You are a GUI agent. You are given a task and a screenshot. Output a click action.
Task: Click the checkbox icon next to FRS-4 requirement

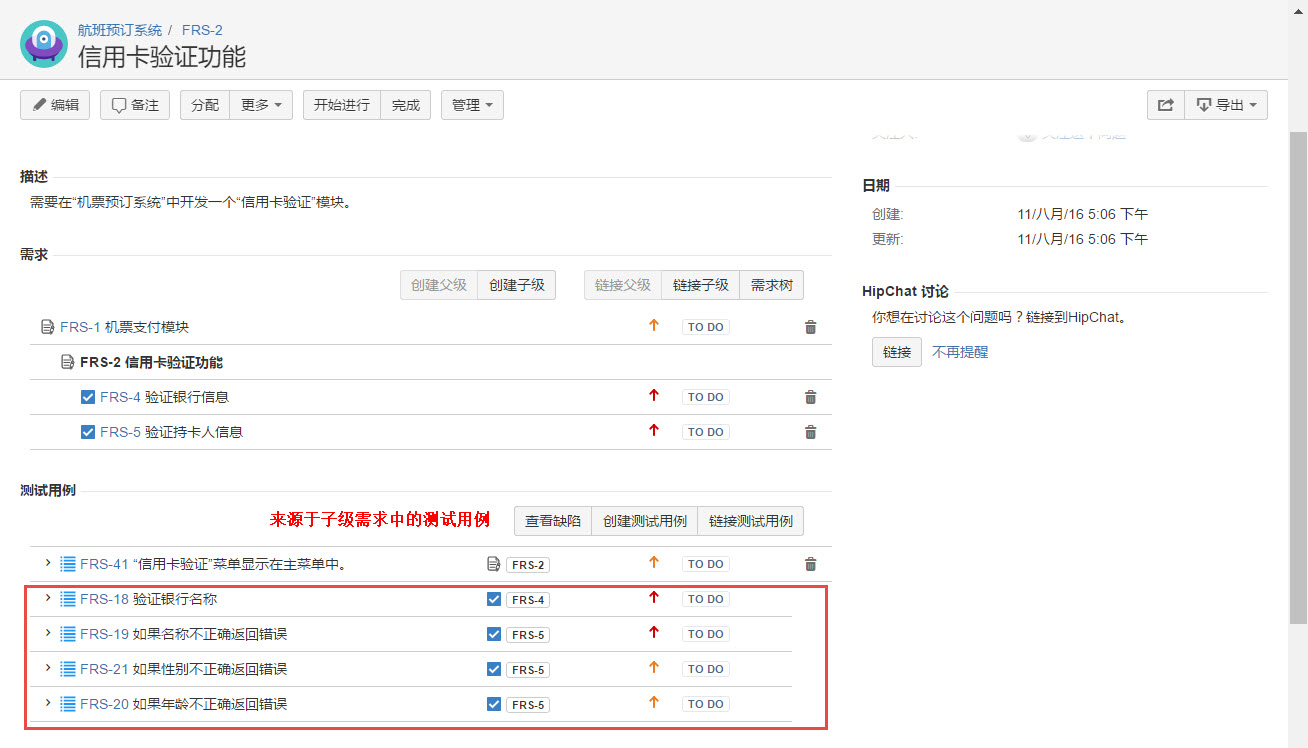pos(87,397)
